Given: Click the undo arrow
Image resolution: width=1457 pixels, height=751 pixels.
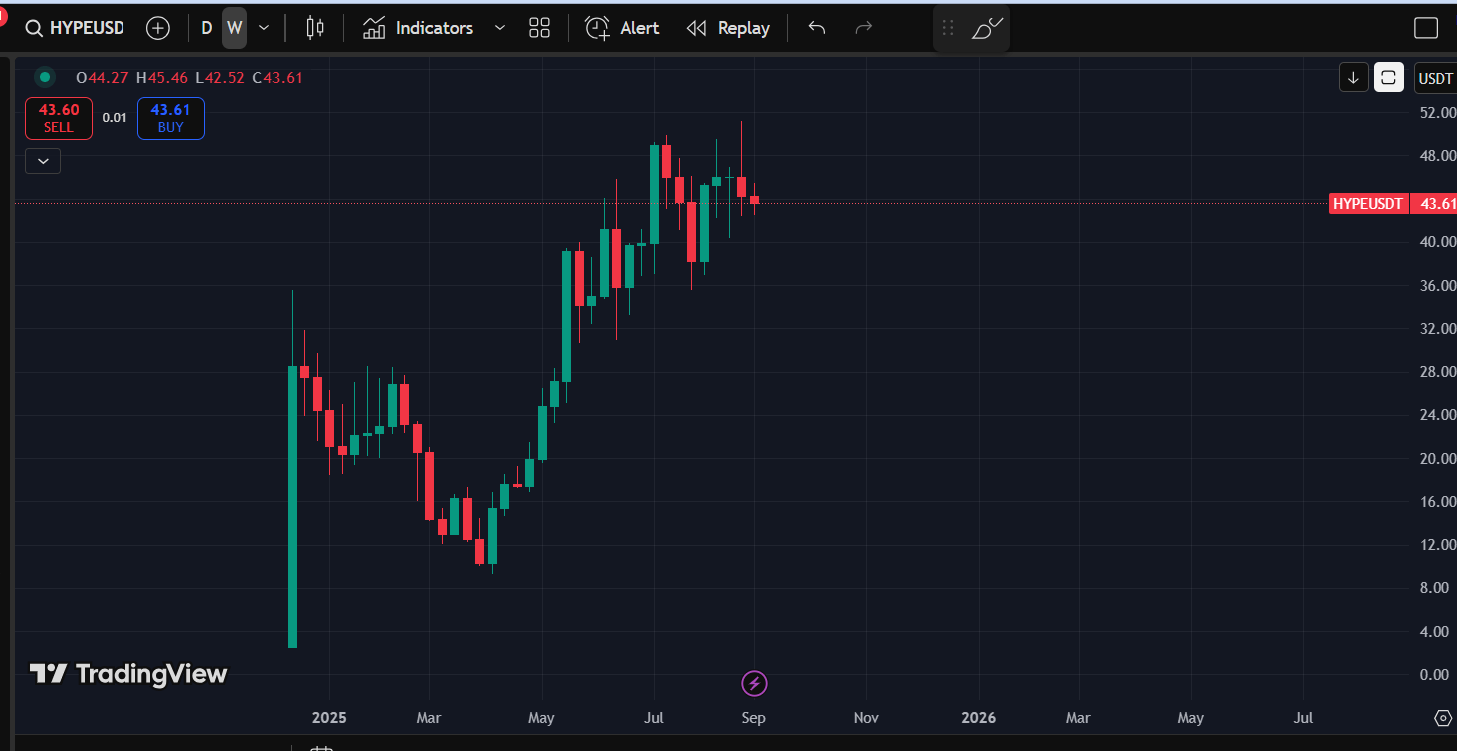Looking at the screenshot, I should click(817, 28).
